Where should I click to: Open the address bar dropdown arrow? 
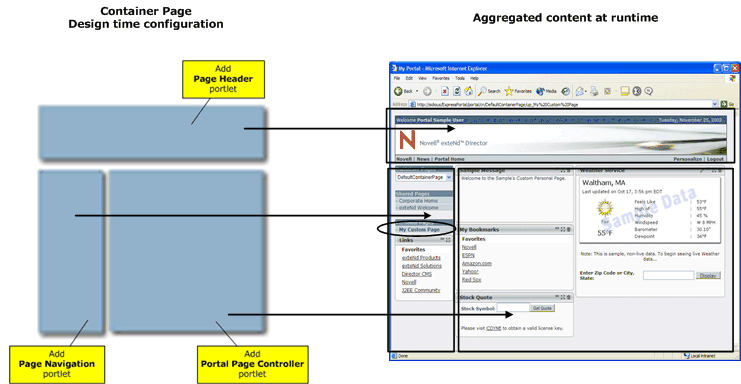point(715,104)
